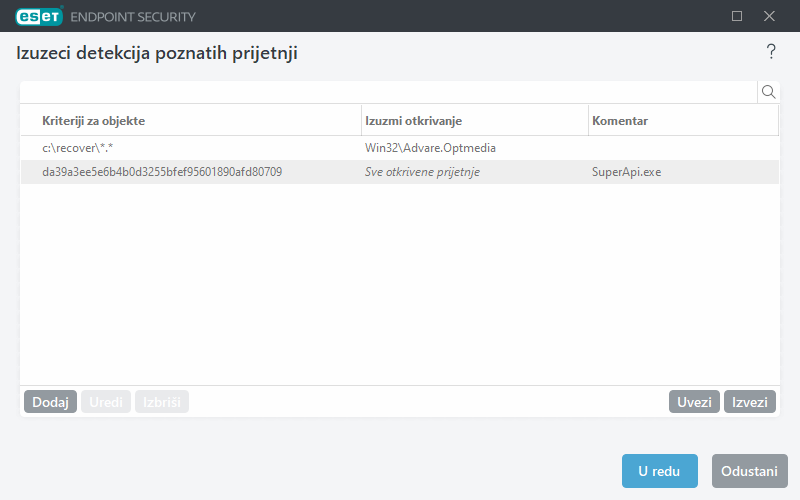Sort by Kriteriji za objekte column
The image size is (800, 500).
coord(190,121)
